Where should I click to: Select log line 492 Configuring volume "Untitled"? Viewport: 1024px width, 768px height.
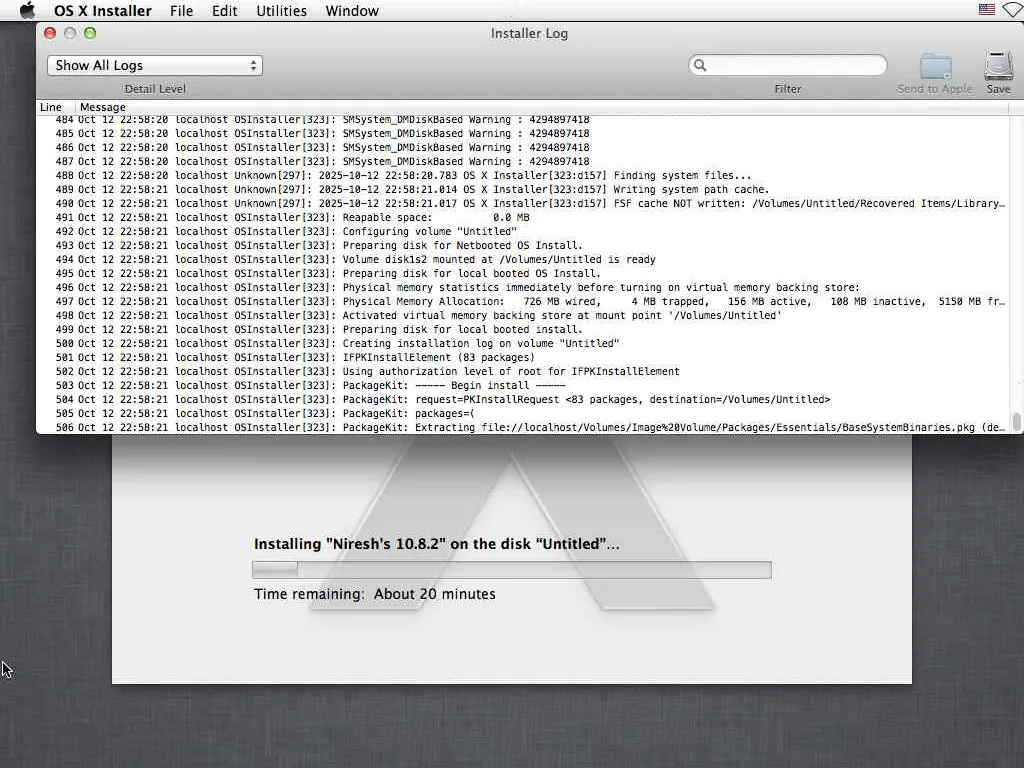[x=522, y=232]
